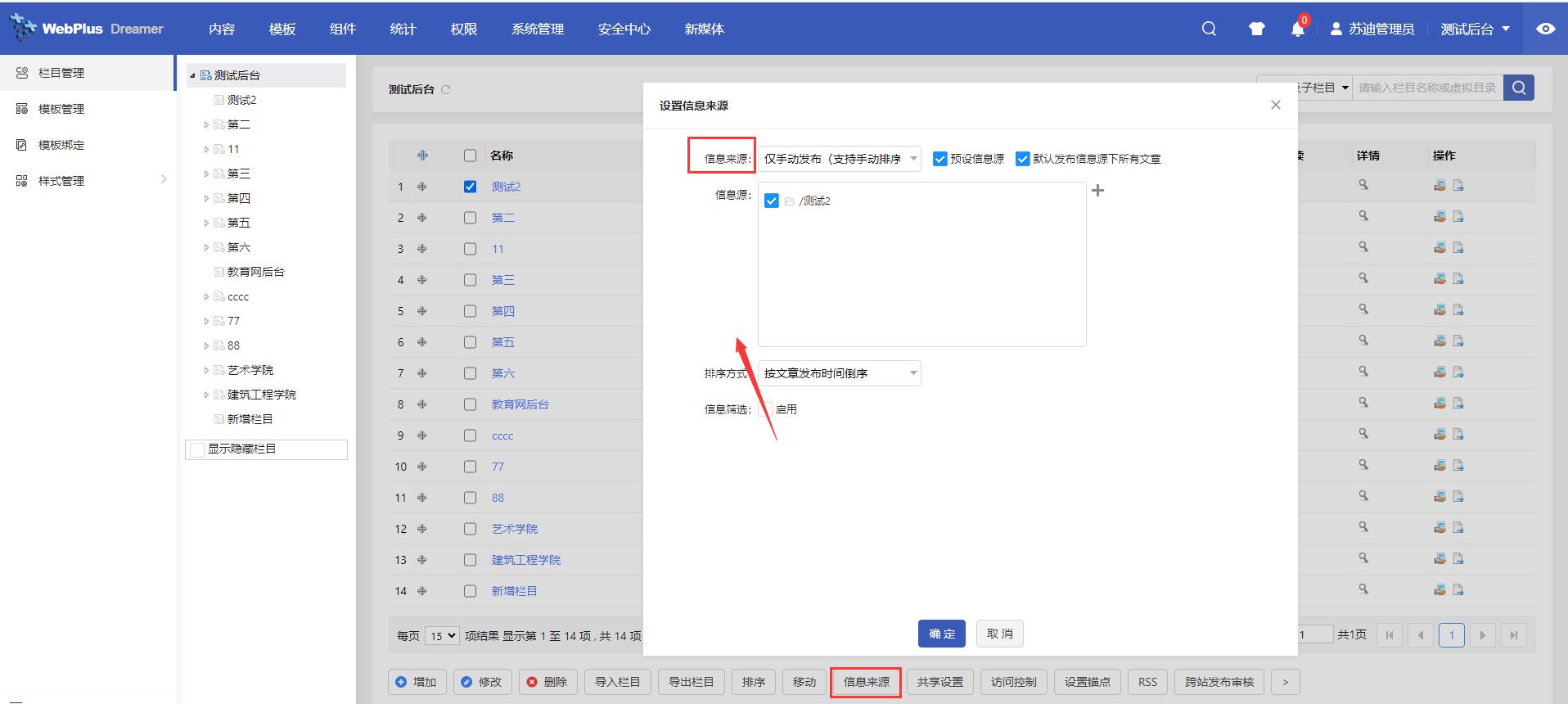Open the notification bell icon
The image size is (1568, 704).
pyautogui.click(x=1297, y=29)
